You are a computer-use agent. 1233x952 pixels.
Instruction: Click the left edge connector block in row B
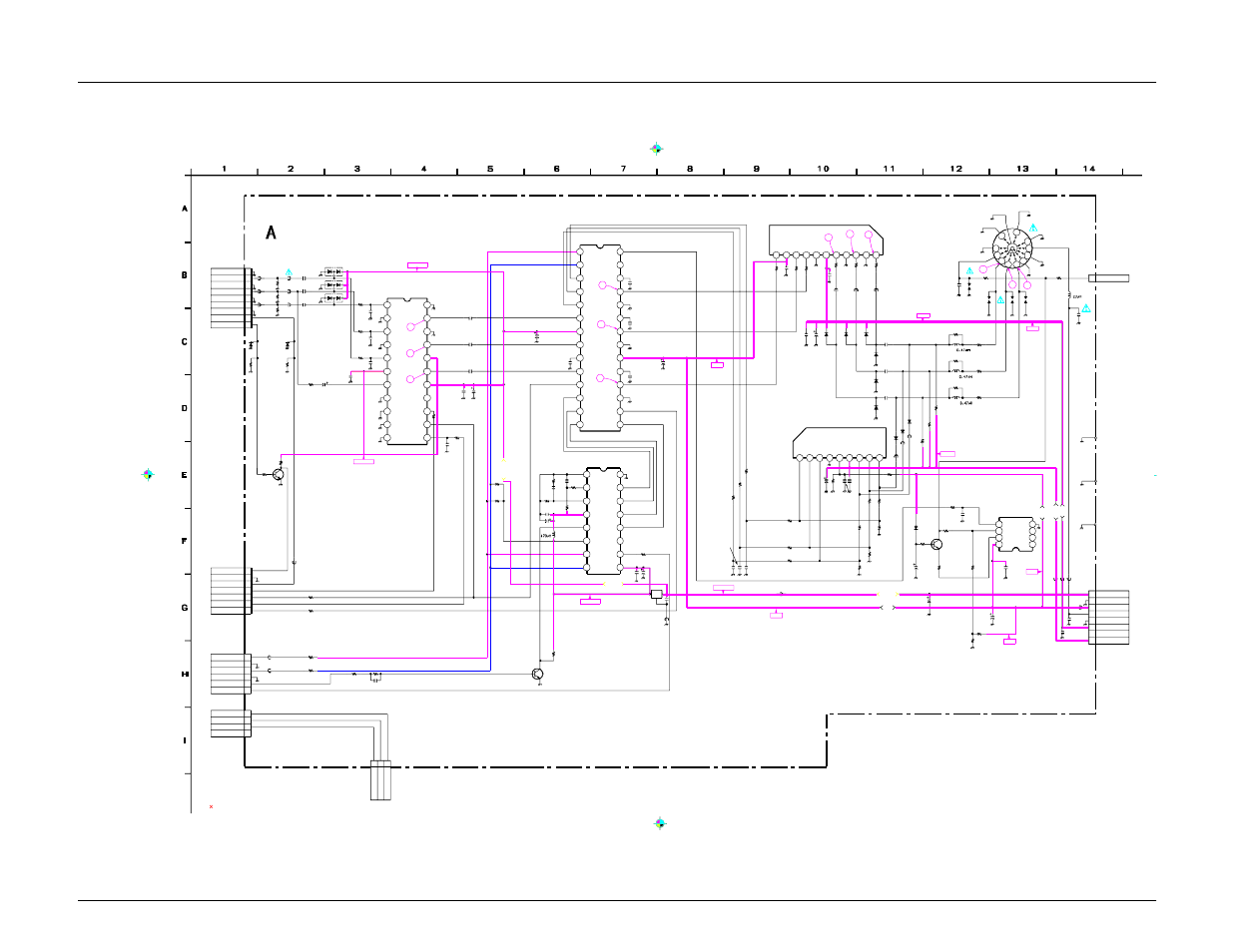[231, 297]
